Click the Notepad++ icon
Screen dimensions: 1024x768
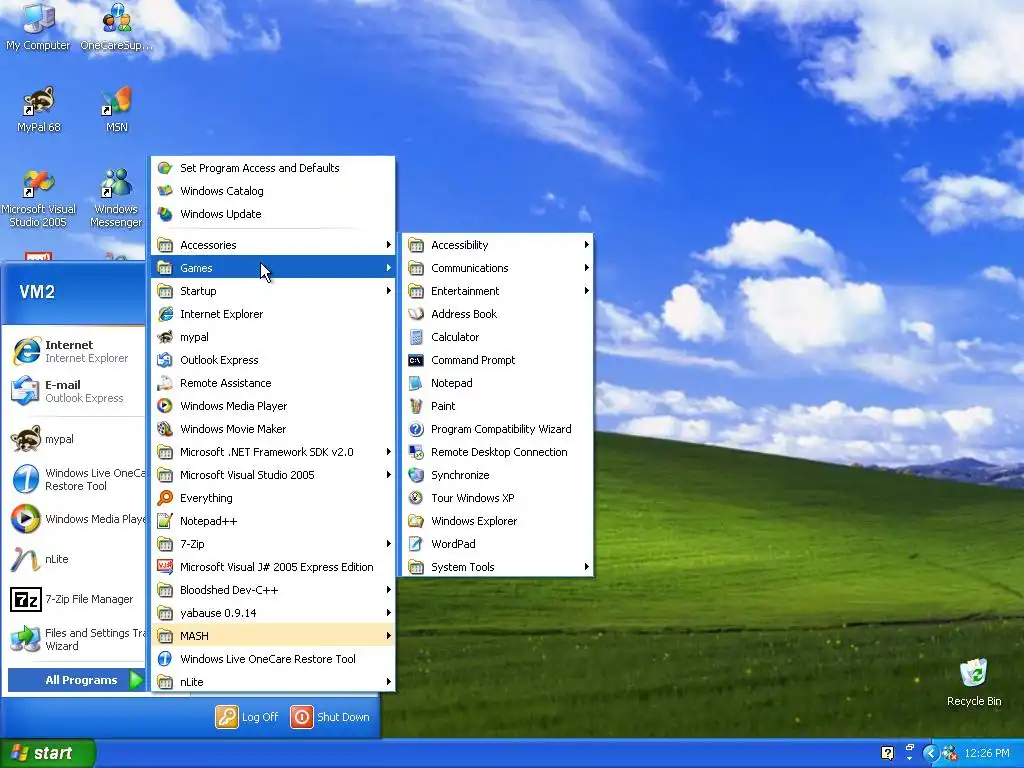point(165,520)
